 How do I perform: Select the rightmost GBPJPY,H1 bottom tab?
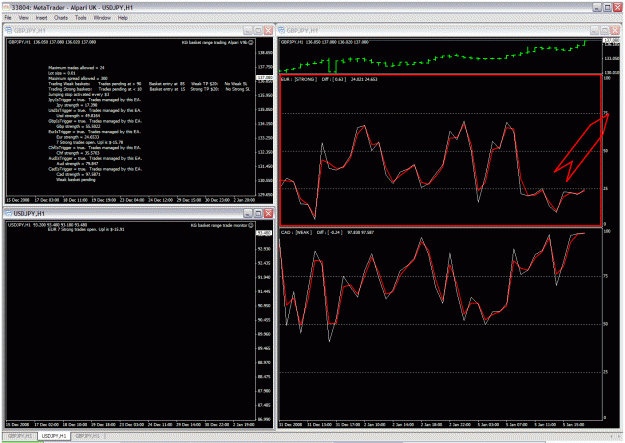coord(87,436)
